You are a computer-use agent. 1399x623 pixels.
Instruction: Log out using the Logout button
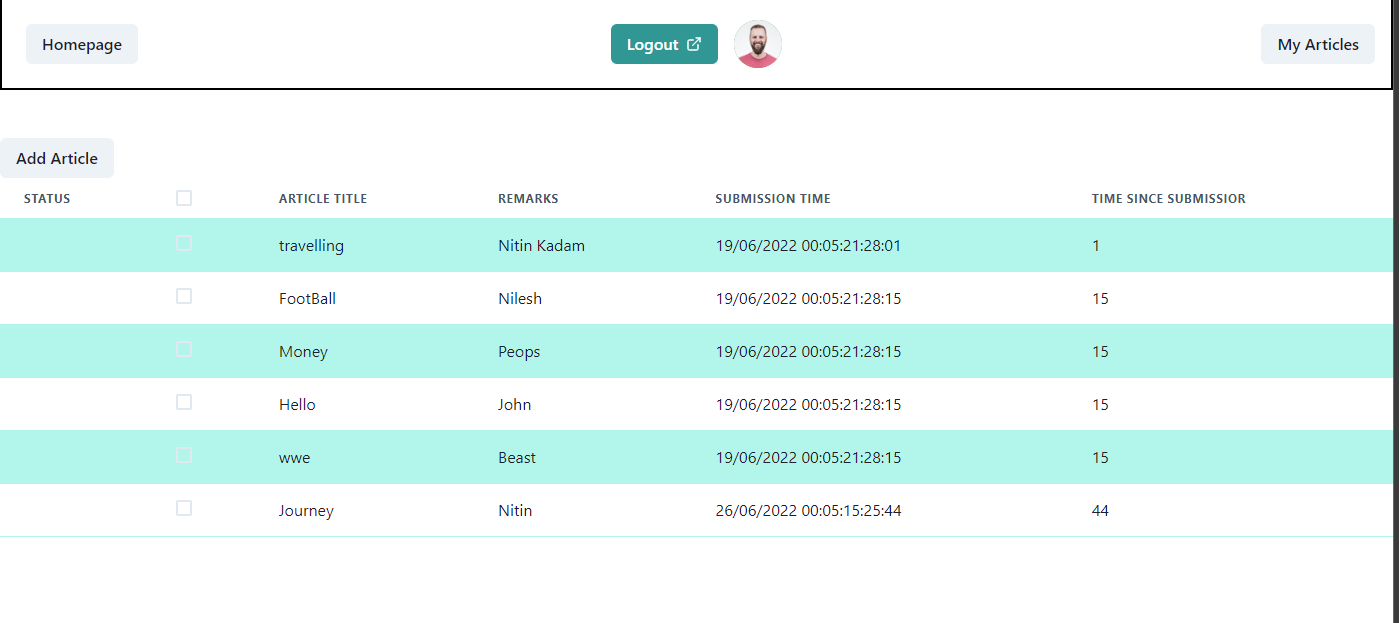click(x=664, y=44)
